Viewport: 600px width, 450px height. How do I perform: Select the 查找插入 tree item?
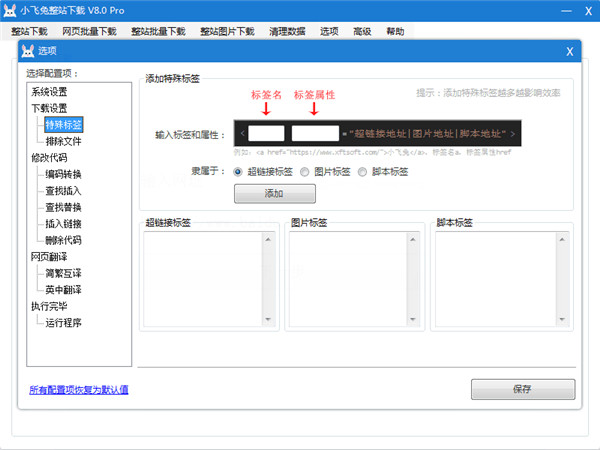tap(64, 191)
